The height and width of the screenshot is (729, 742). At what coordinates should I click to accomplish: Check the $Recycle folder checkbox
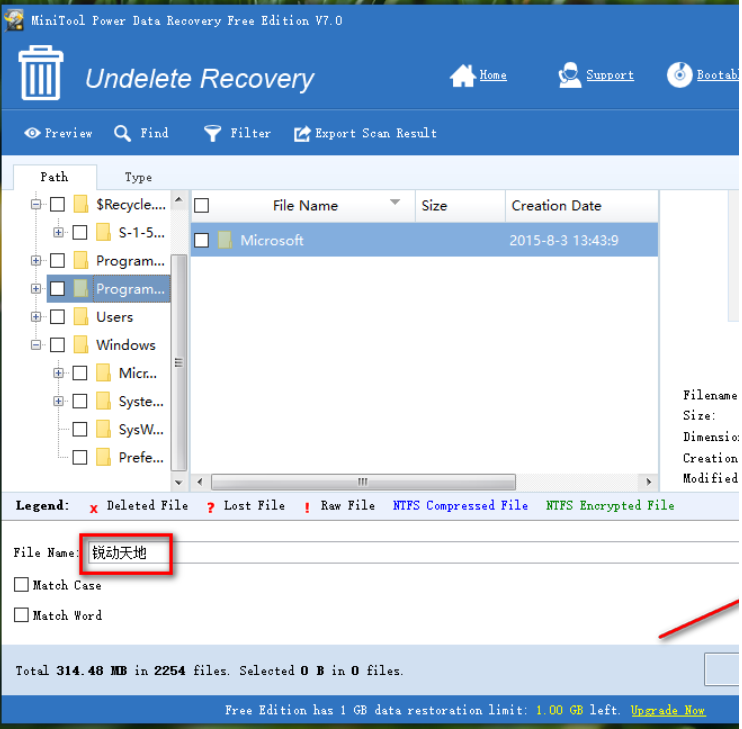[57, 204]
